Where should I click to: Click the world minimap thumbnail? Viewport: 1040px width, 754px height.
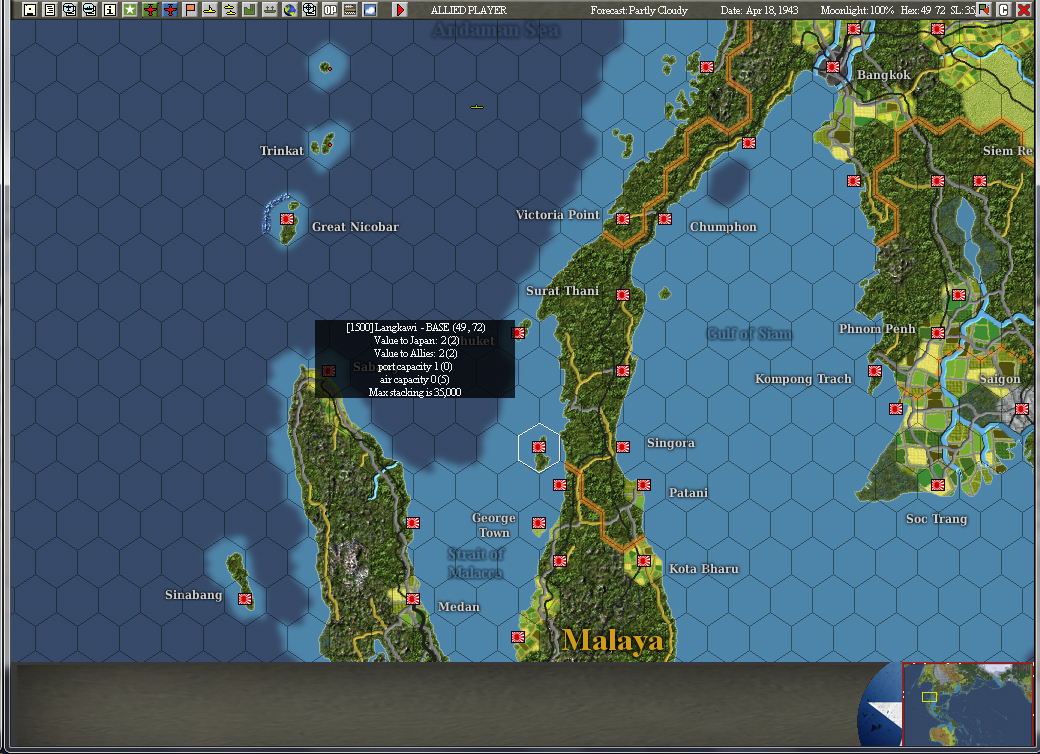(x=968, y=704)
